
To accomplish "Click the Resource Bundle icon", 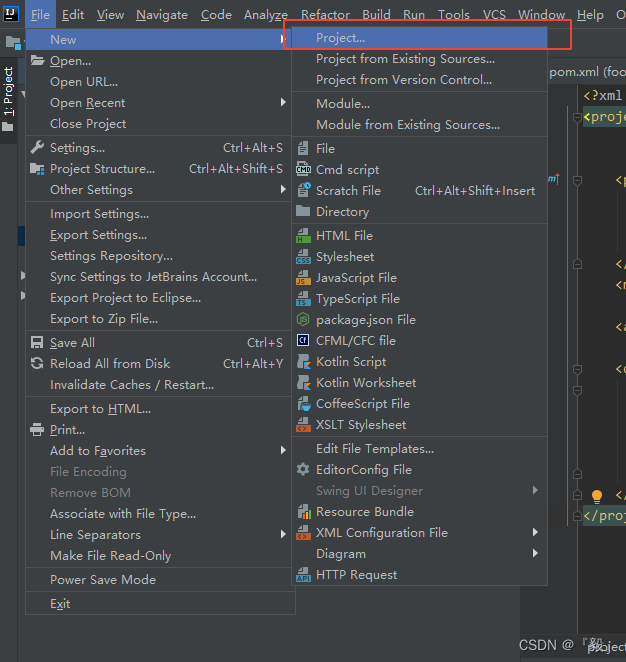I will [304, 512].
